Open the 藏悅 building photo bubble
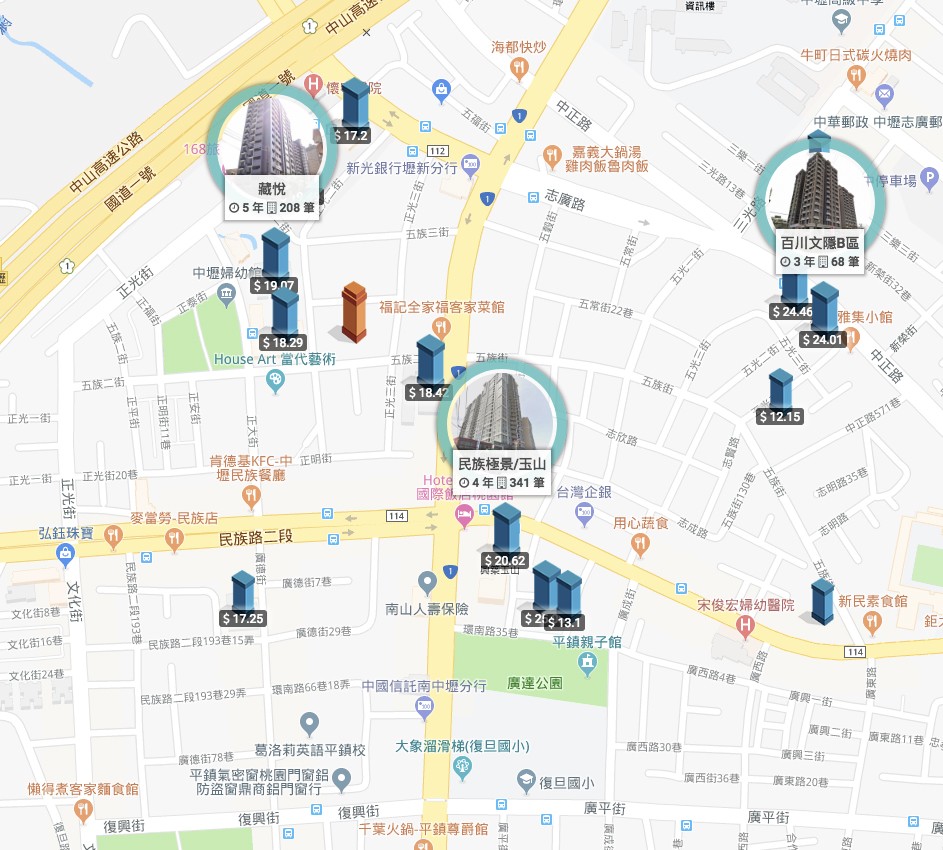Image resolution: width=943 pixels, height=850 pixels. pos(271,137)
